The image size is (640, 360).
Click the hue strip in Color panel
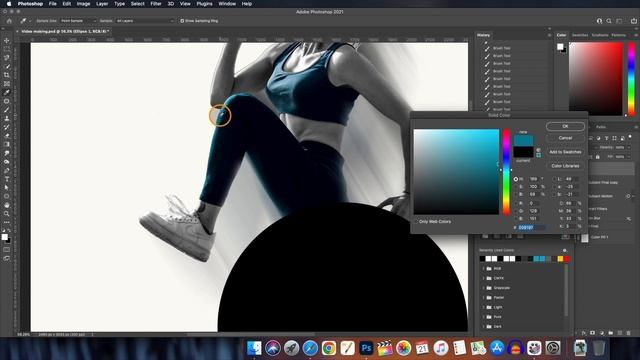pyautogui.click(x=631, y=79)
